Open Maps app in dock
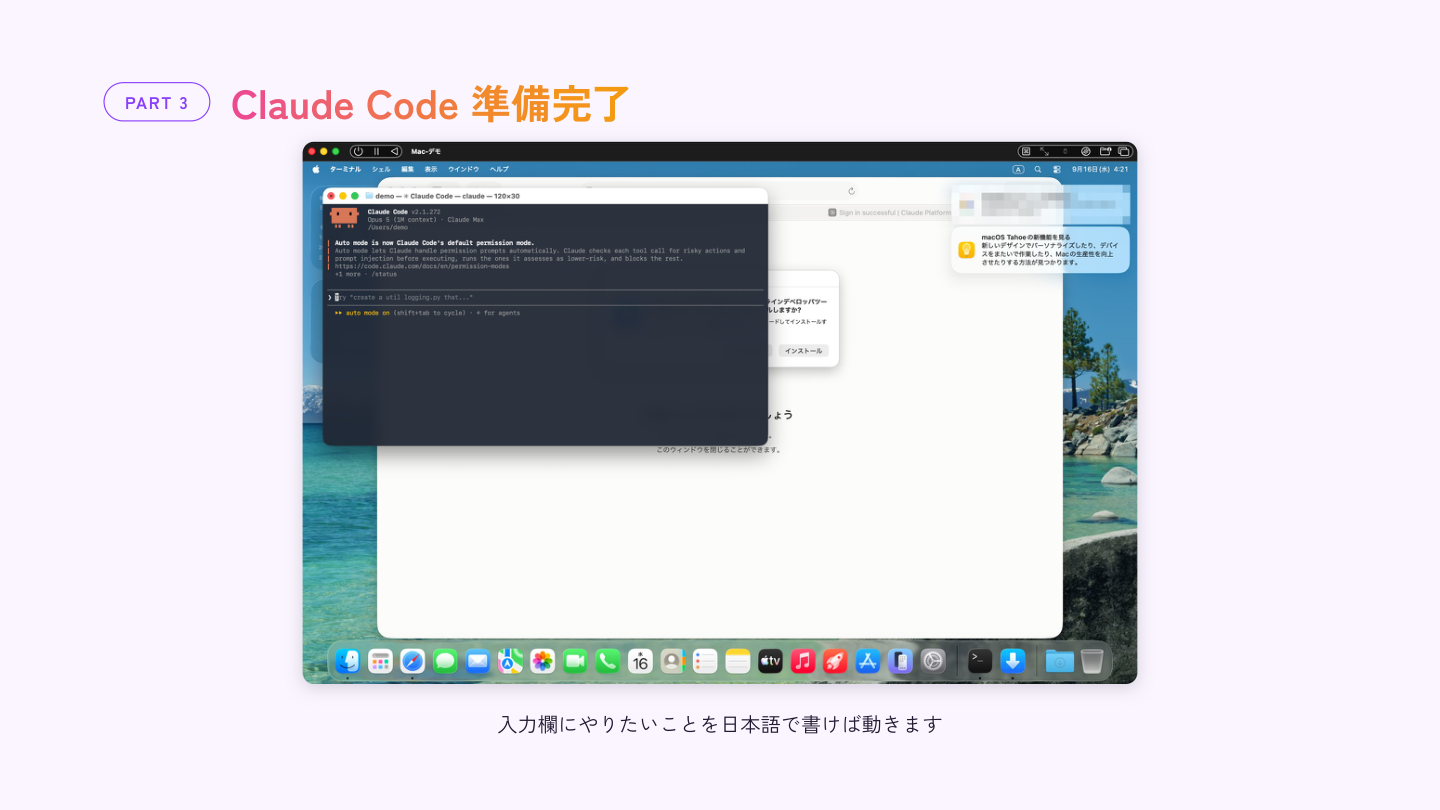Viewport: 1440px width, 810px height. (x=510, y=661)
